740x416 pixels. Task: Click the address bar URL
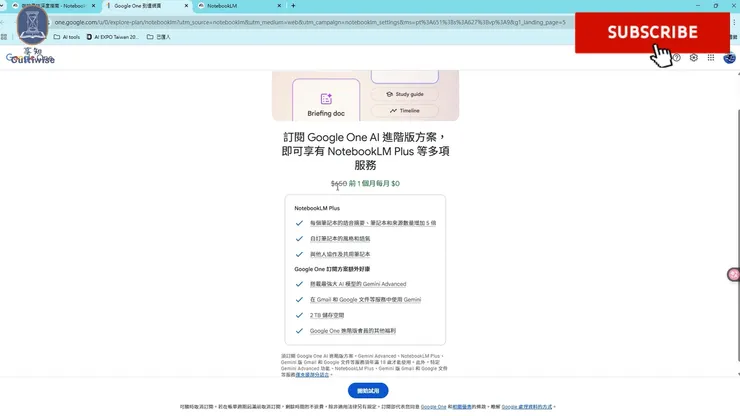pyautogui.click(x=310, y=22)
